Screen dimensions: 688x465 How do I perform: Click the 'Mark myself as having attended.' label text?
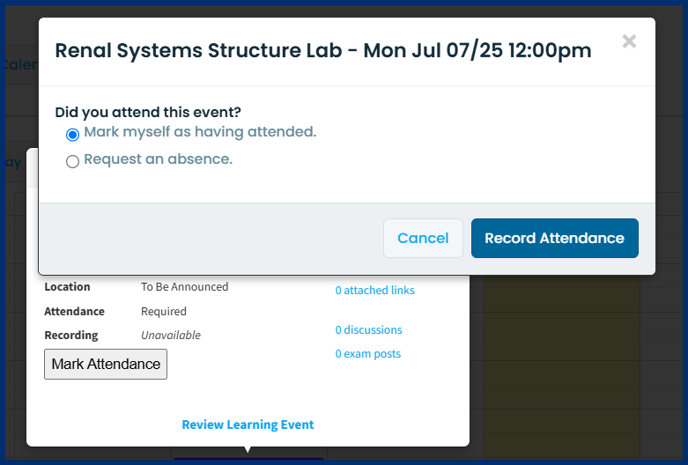(x=200, y=132)
